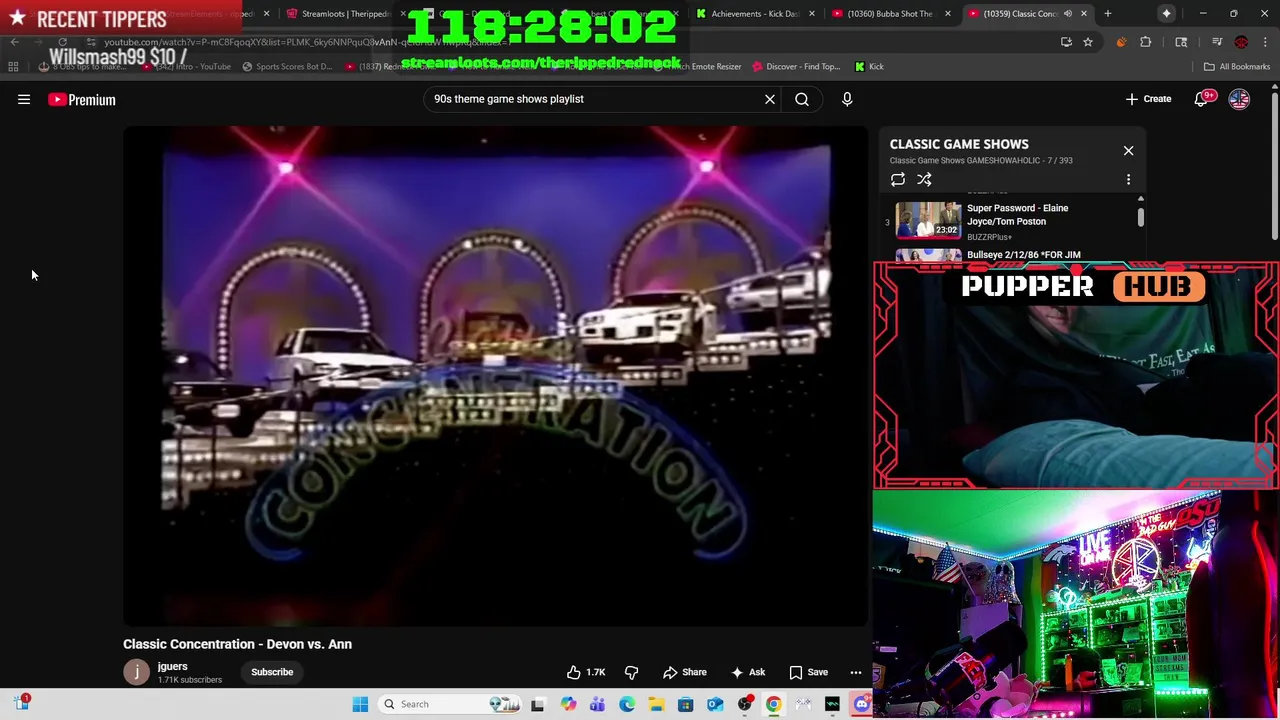
Task: Clear the YouTube search box text
Action: [770, 99]
